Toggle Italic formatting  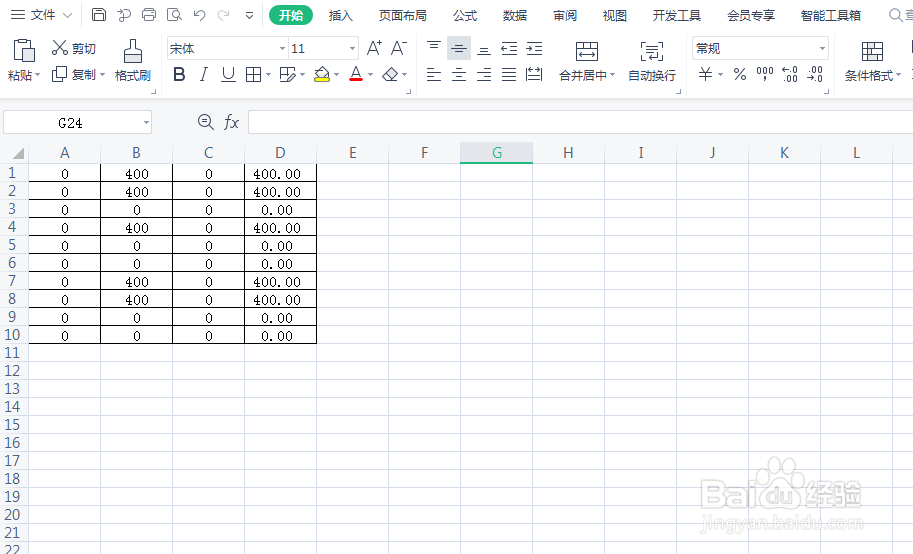click(x=204, y=75)
